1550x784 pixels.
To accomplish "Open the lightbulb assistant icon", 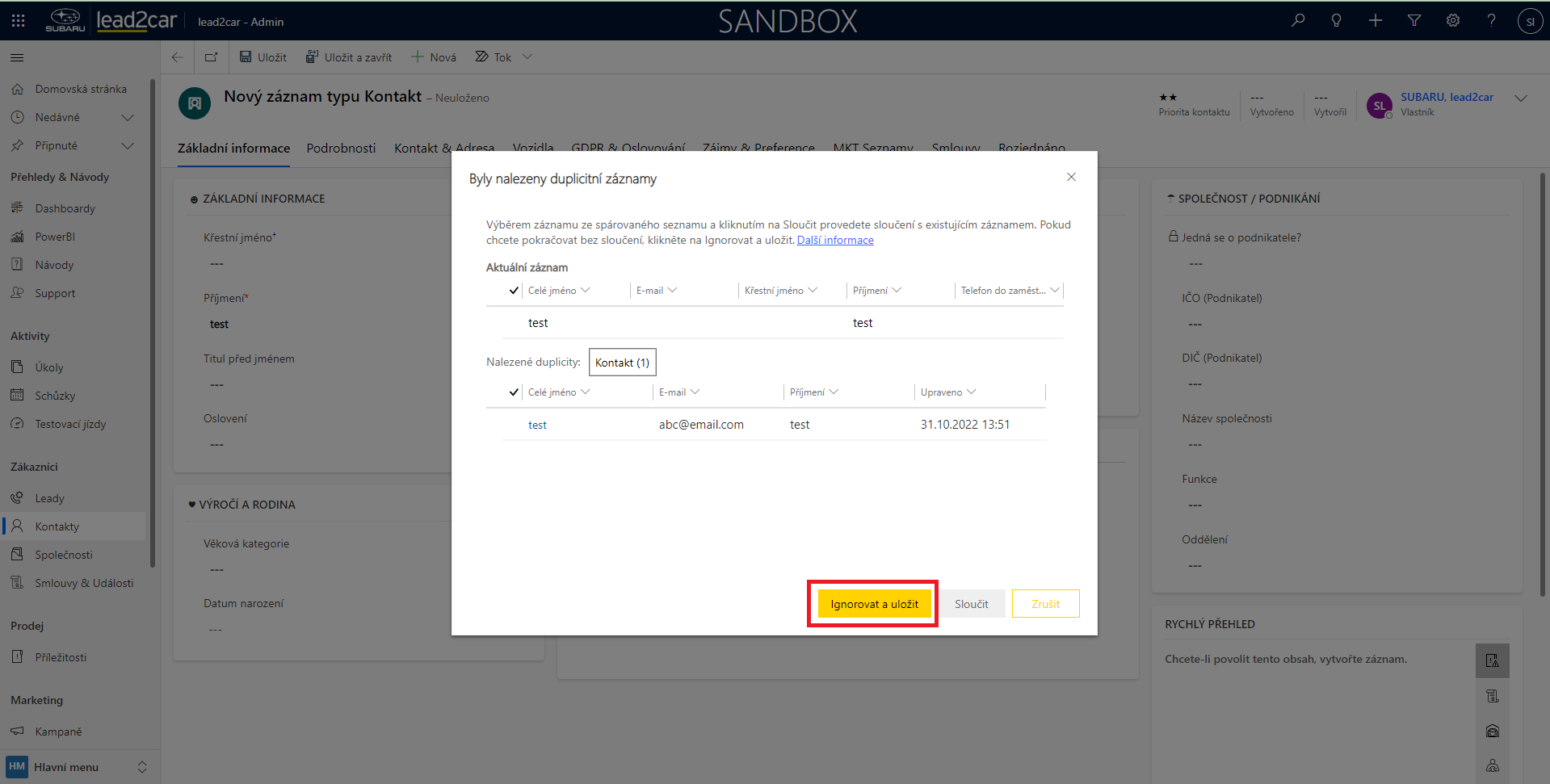I will point(1337,21).
